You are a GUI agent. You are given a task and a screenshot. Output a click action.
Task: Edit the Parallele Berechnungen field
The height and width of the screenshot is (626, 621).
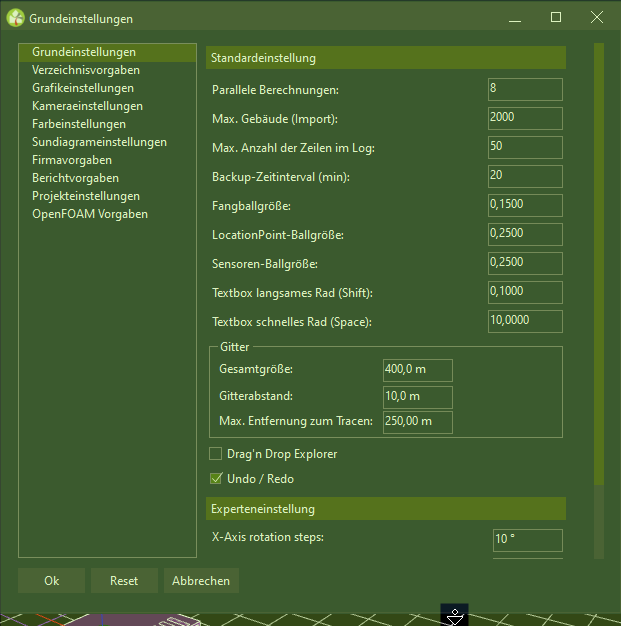[525, 89]
